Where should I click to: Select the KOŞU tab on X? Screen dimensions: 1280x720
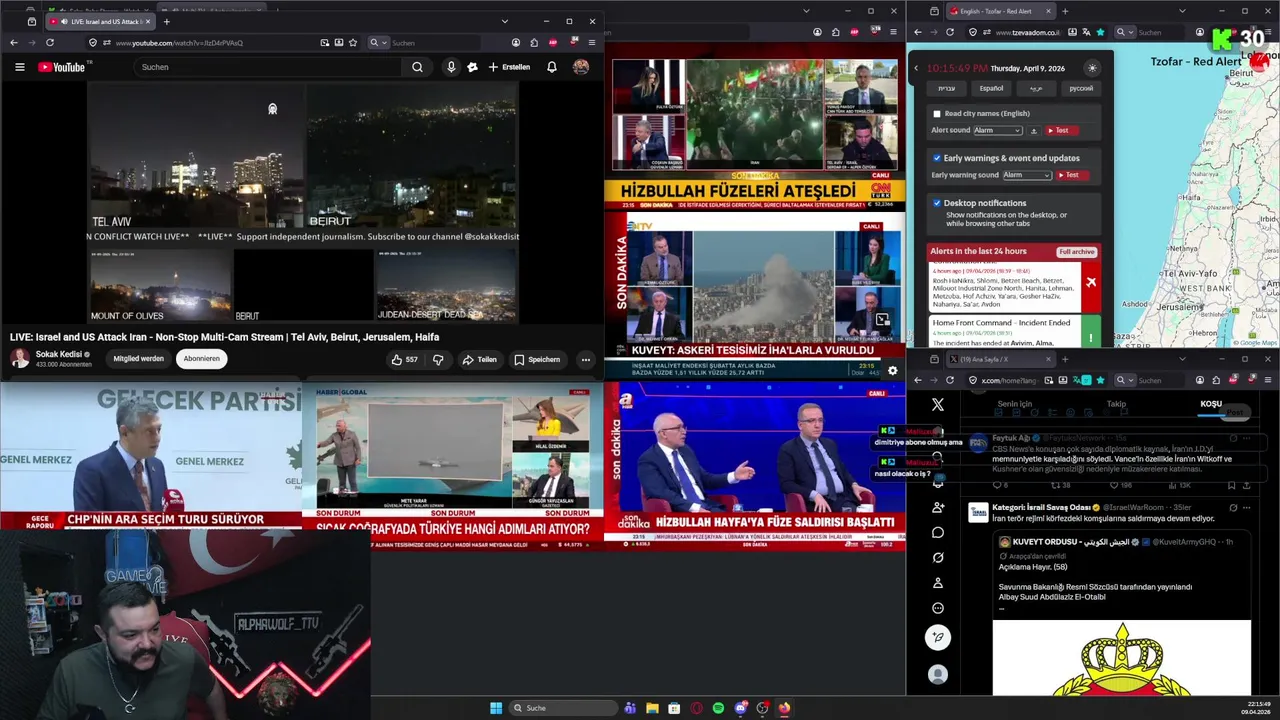[x=1211, y=404]
